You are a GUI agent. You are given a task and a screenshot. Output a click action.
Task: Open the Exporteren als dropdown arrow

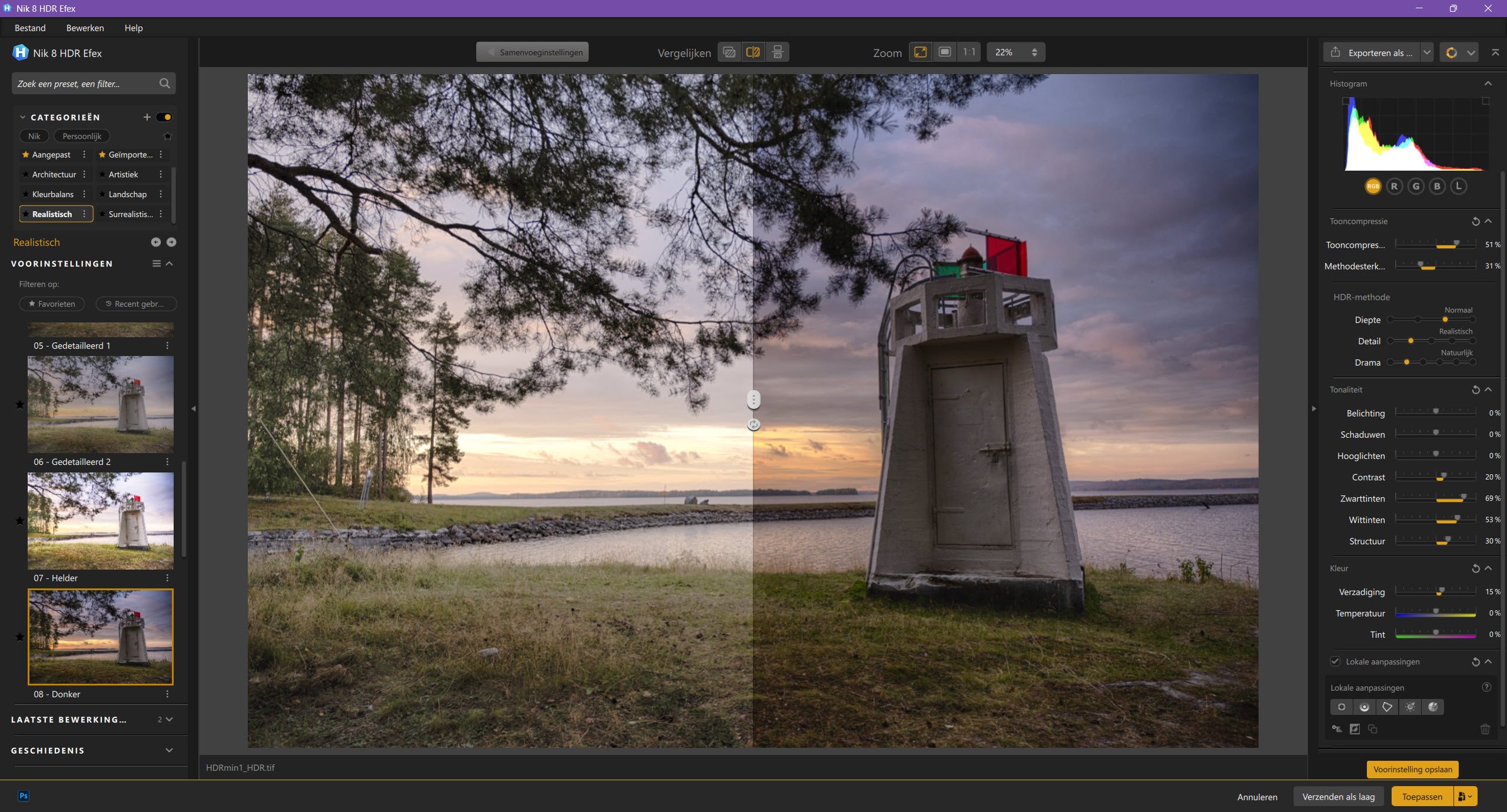click(1427, 52)
